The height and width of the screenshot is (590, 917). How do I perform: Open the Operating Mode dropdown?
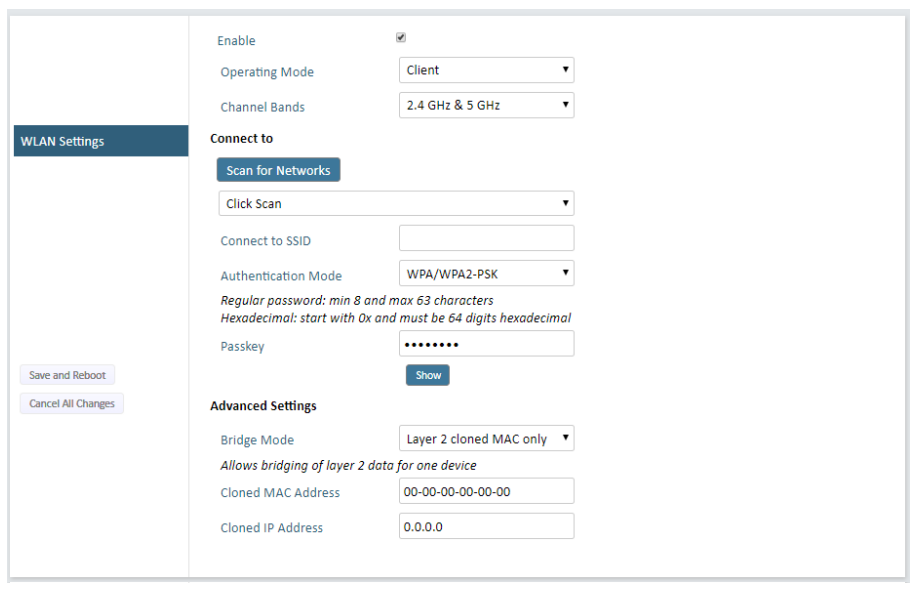[486, 70]
